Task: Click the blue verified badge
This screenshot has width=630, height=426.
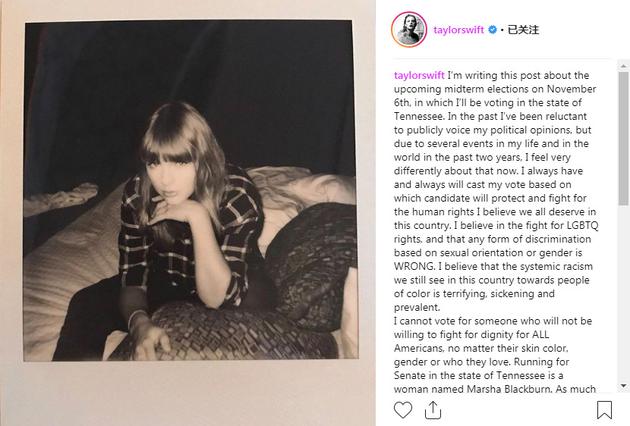Action: point(492,29)
